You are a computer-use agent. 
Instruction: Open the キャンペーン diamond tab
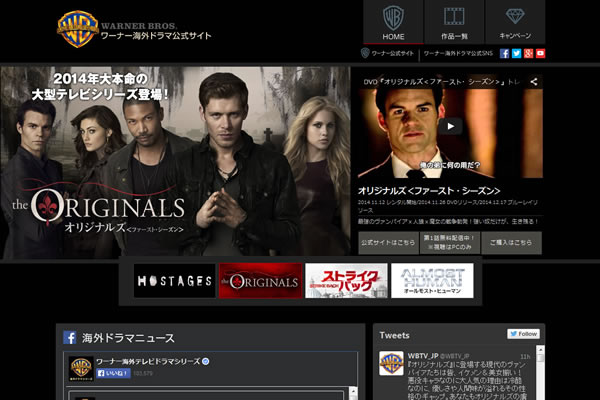click(515, 22)
